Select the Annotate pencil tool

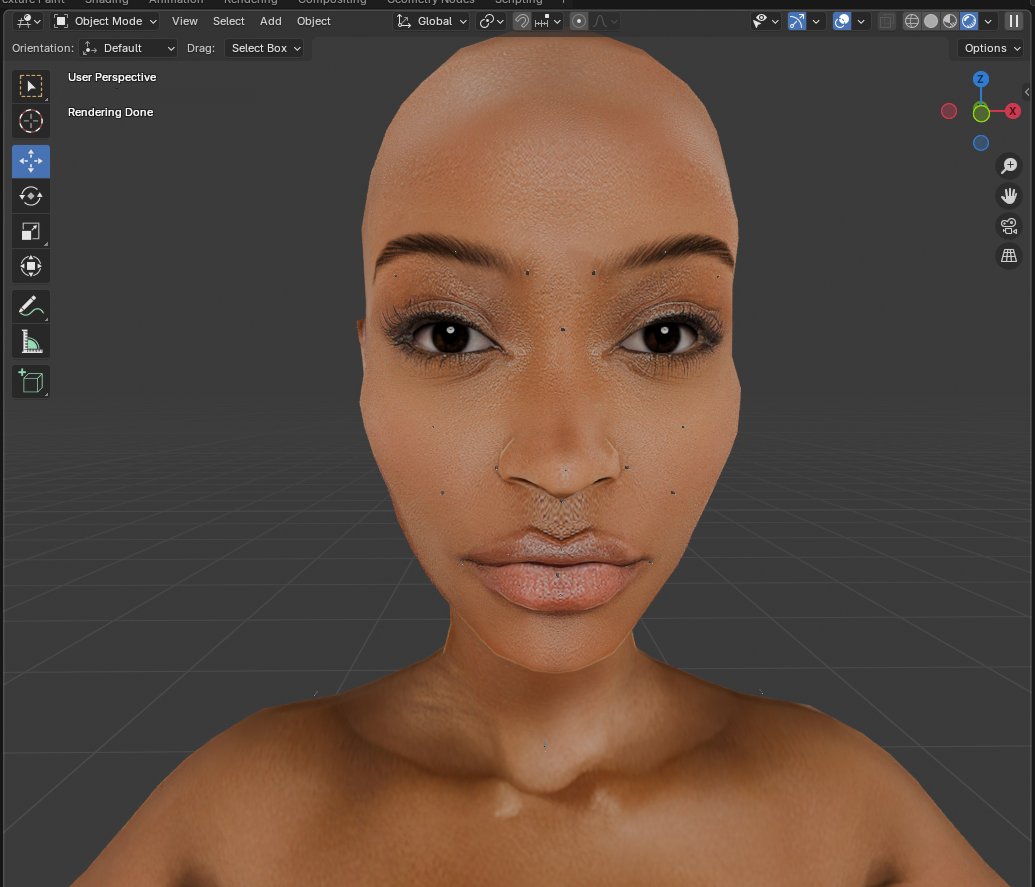coord(31,306)
